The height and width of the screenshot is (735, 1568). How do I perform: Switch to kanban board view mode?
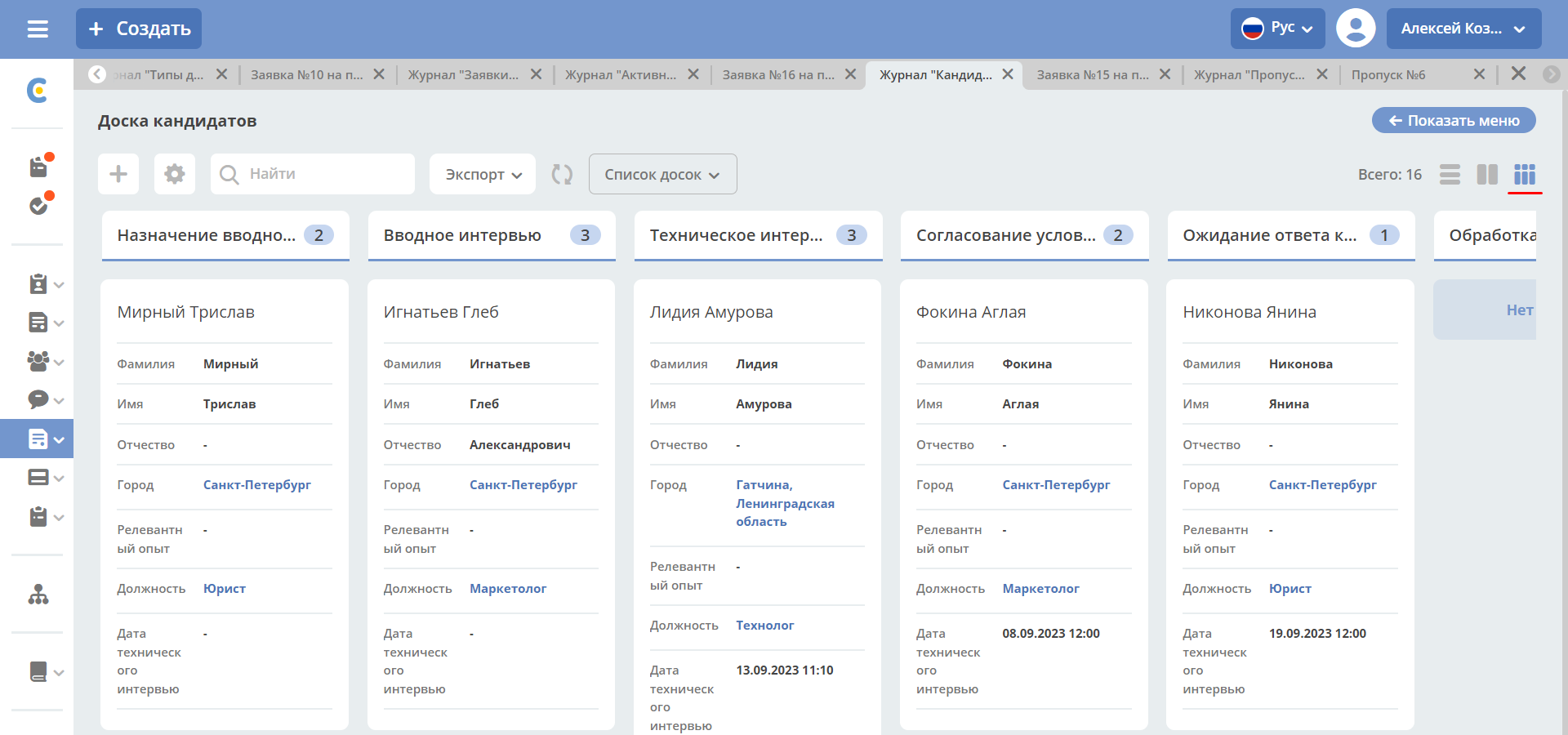1525,174
